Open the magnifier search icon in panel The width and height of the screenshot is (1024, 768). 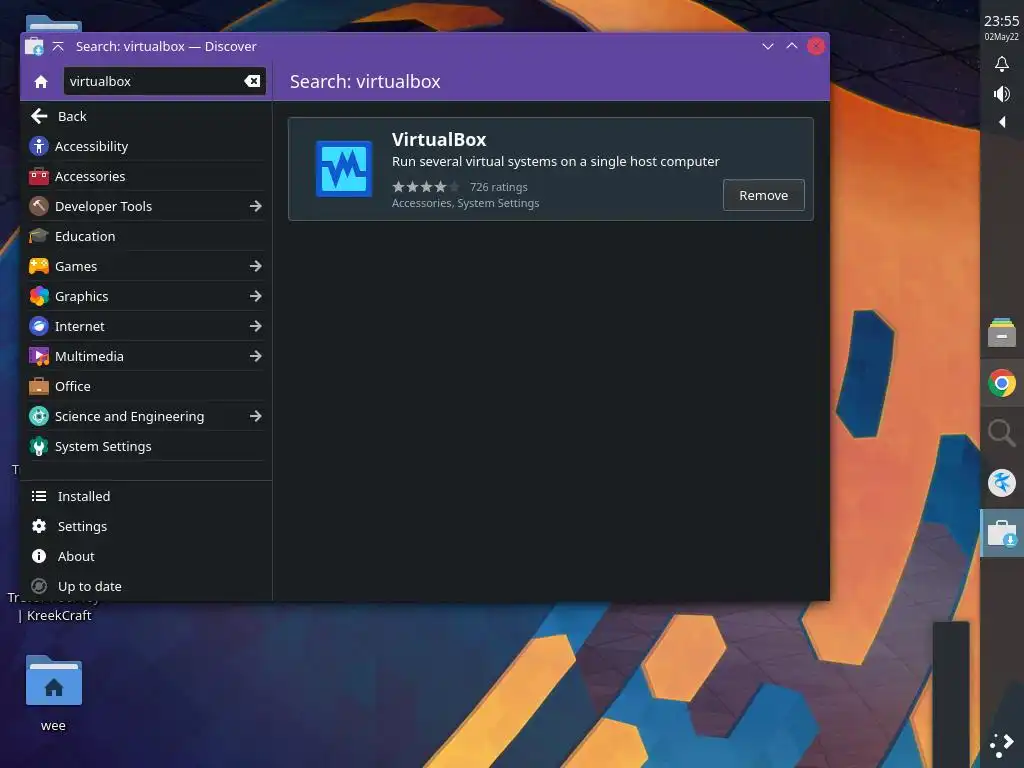[1002, 433]
